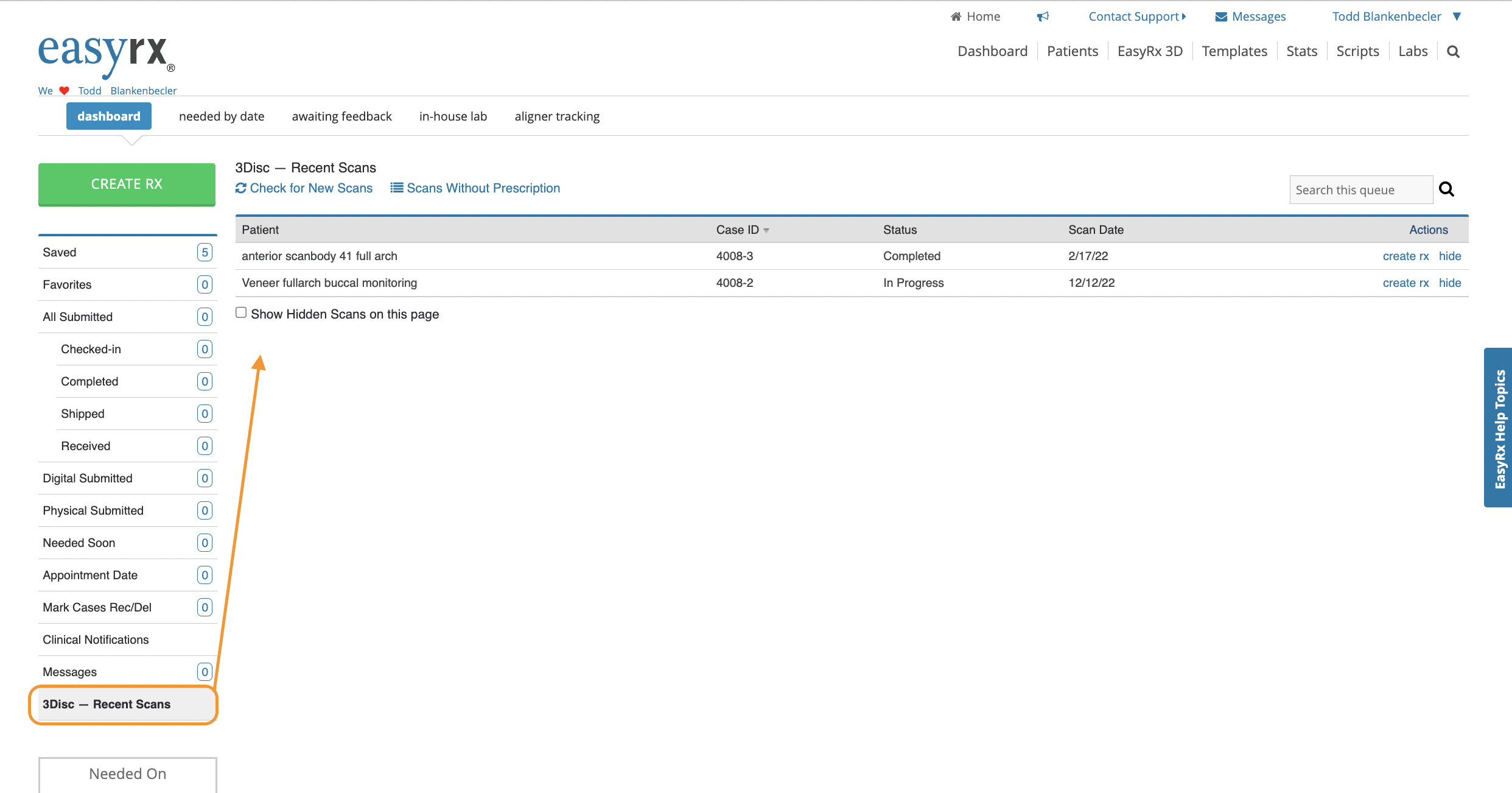Viewport: 1512px width, 793px height.
Task: Open EasyRx Help Topics side tab
Action: point(1499,428)
